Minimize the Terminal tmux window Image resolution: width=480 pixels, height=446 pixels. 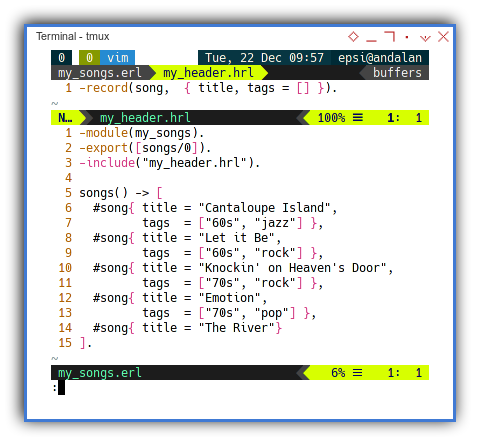click(371, 41)
